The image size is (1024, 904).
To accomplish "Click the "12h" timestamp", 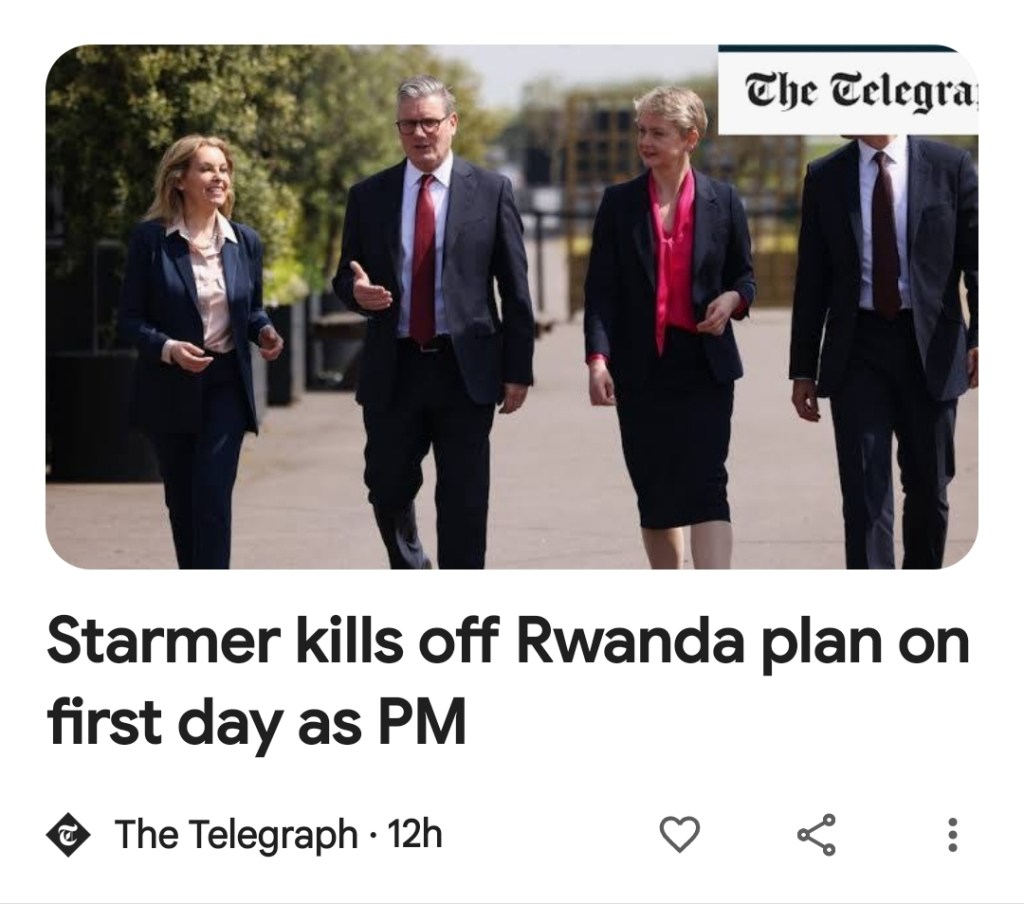I will pos(415,833).
